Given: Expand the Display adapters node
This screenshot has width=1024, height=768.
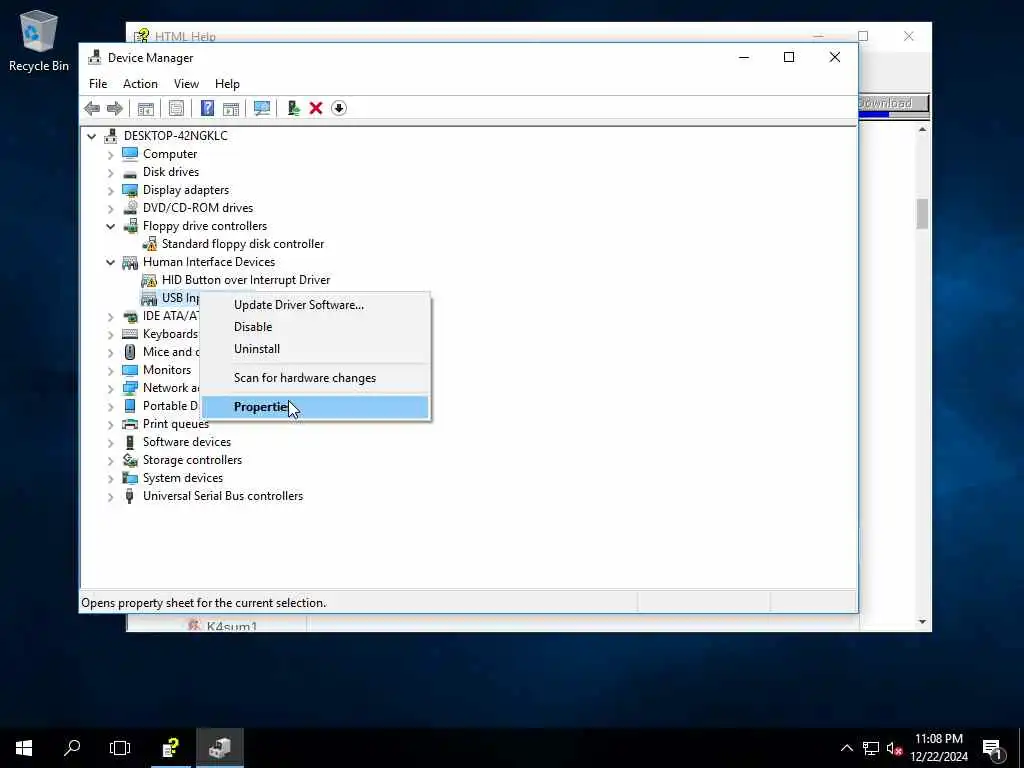Looking at the screenshot, I should click(110, 191).
